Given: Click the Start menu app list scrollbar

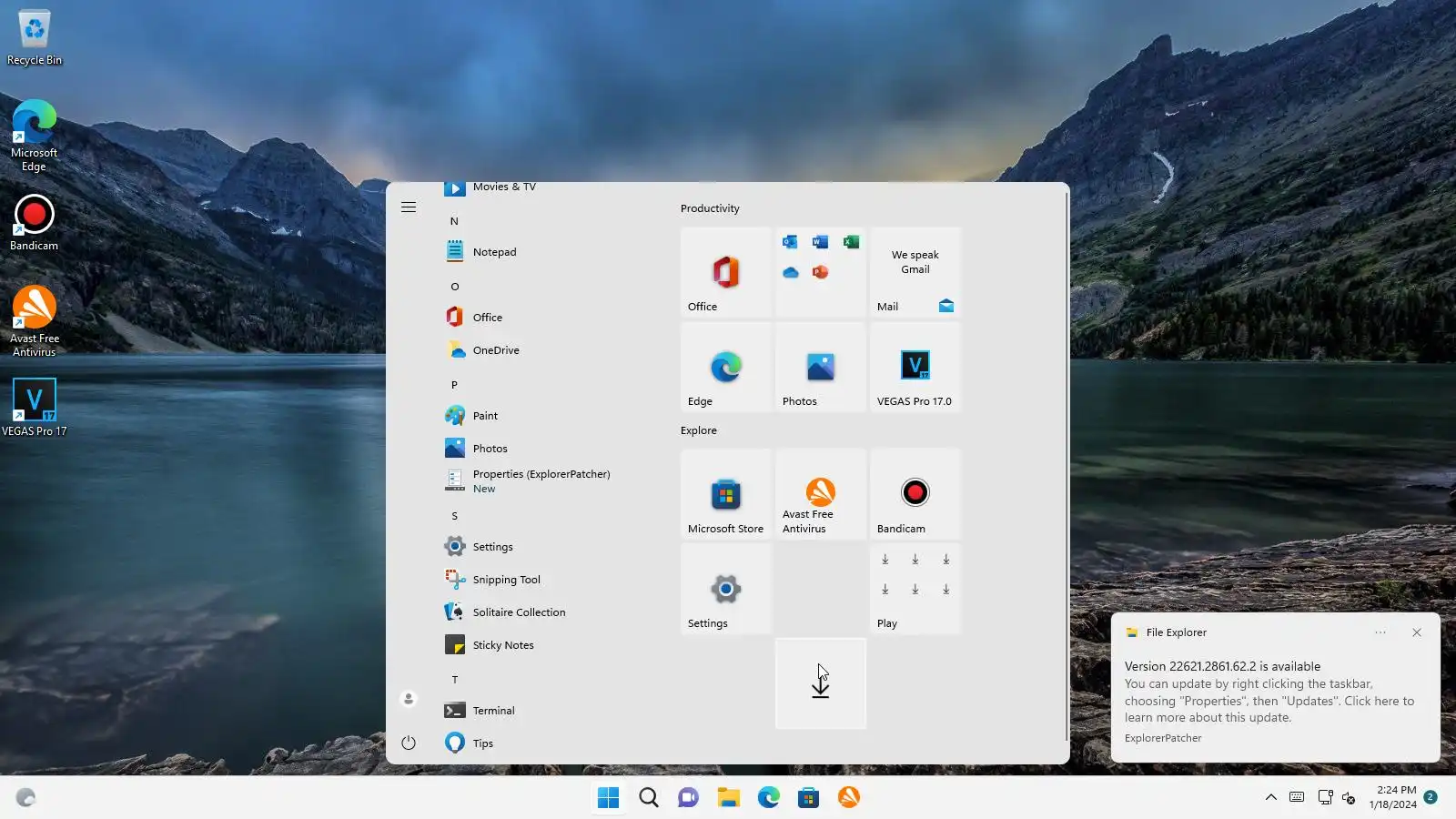Looking at the screenshot, I should 1067,466.
